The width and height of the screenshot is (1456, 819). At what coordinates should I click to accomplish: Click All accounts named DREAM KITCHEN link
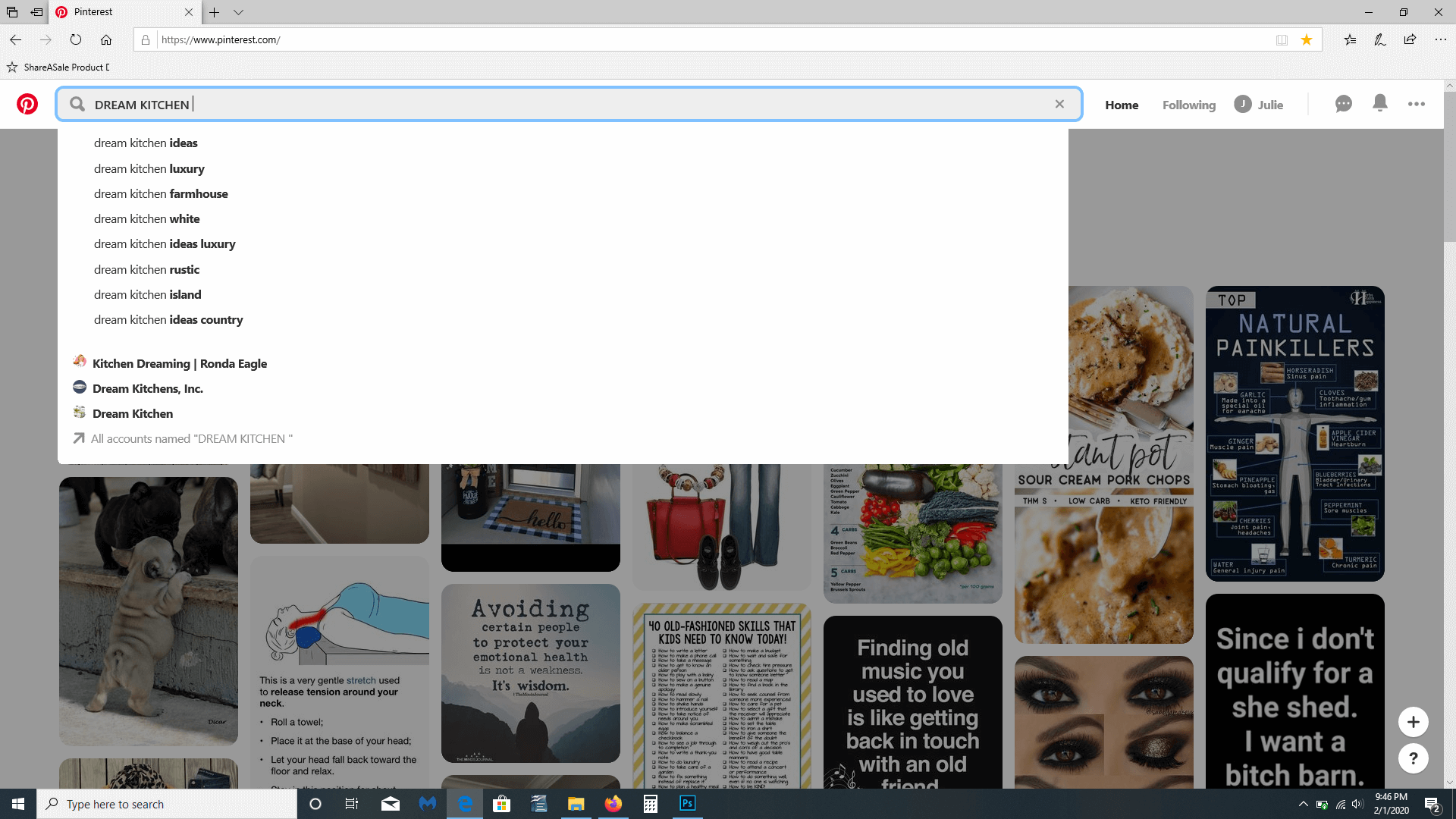pyautogui.click(x=191, y=438)
